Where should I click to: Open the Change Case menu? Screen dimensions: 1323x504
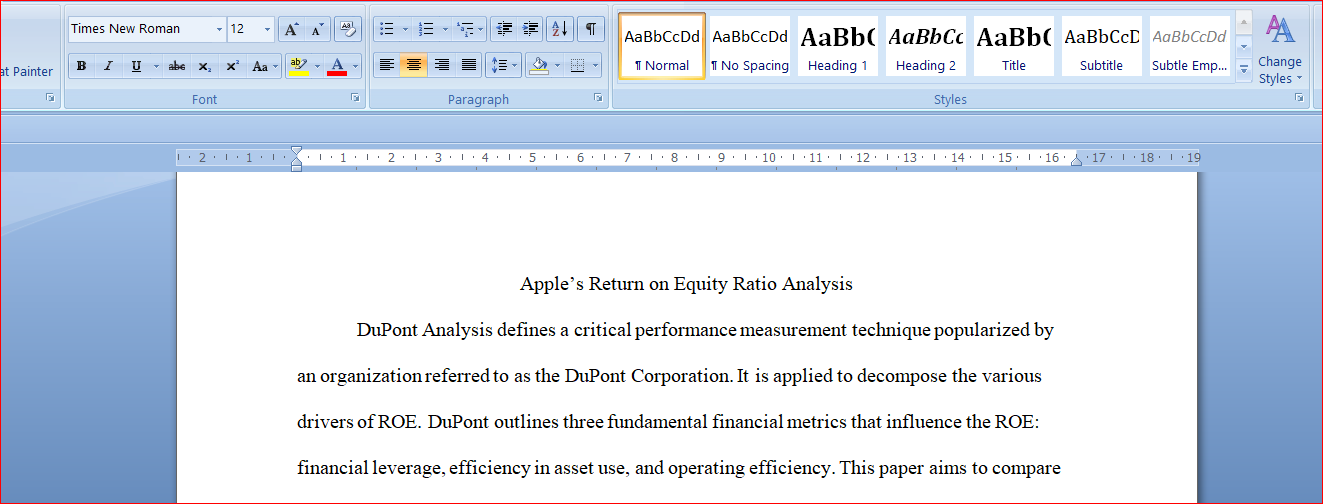265,66
